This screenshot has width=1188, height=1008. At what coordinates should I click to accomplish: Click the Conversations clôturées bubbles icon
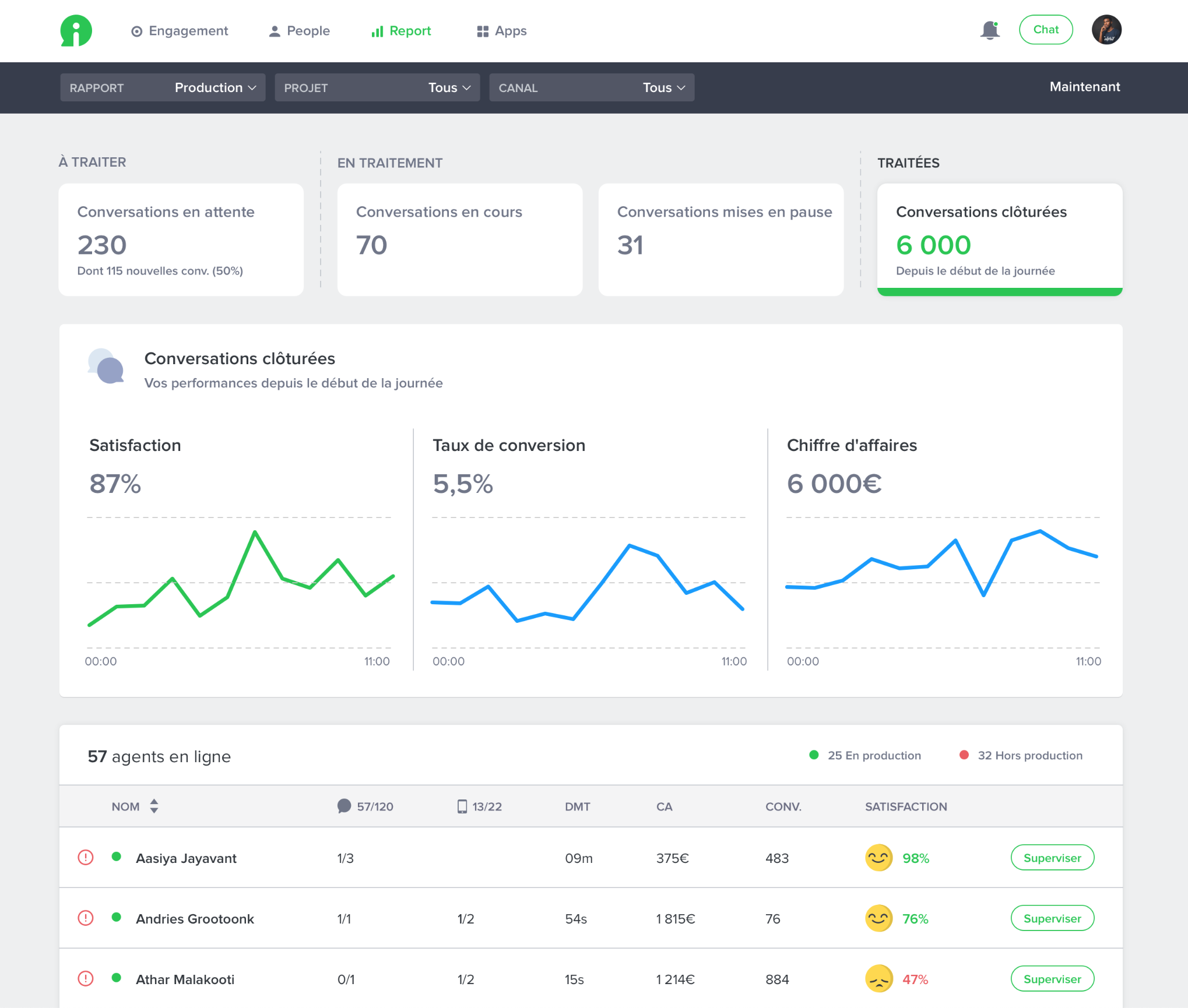coord(106,367)
